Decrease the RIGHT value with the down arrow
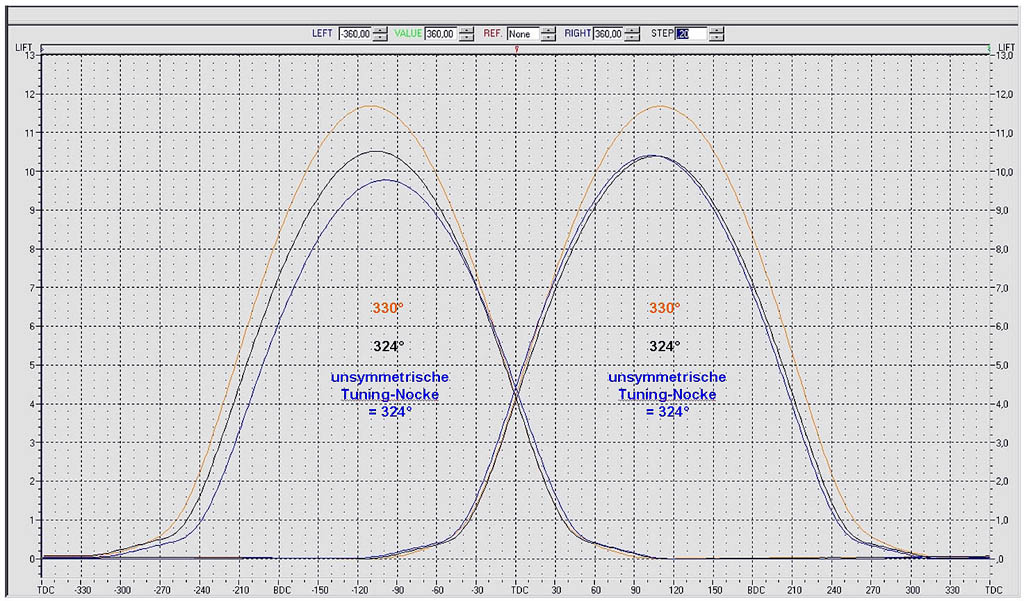The image size is (1024, 601). [634, 37]
